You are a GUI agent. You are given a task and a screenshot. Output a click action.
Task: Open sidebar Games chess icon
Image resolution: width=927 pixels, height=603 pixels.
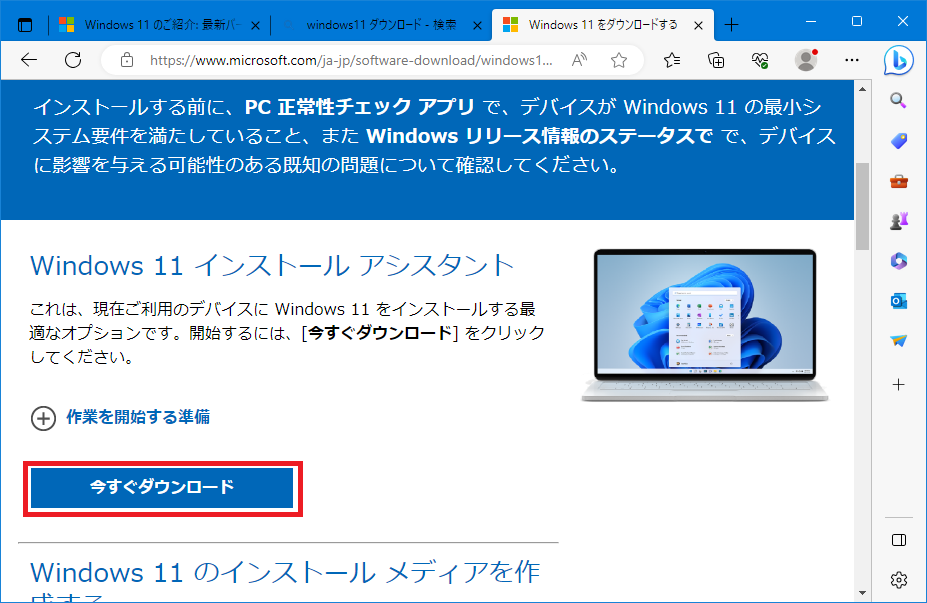(x=899, y=221)
